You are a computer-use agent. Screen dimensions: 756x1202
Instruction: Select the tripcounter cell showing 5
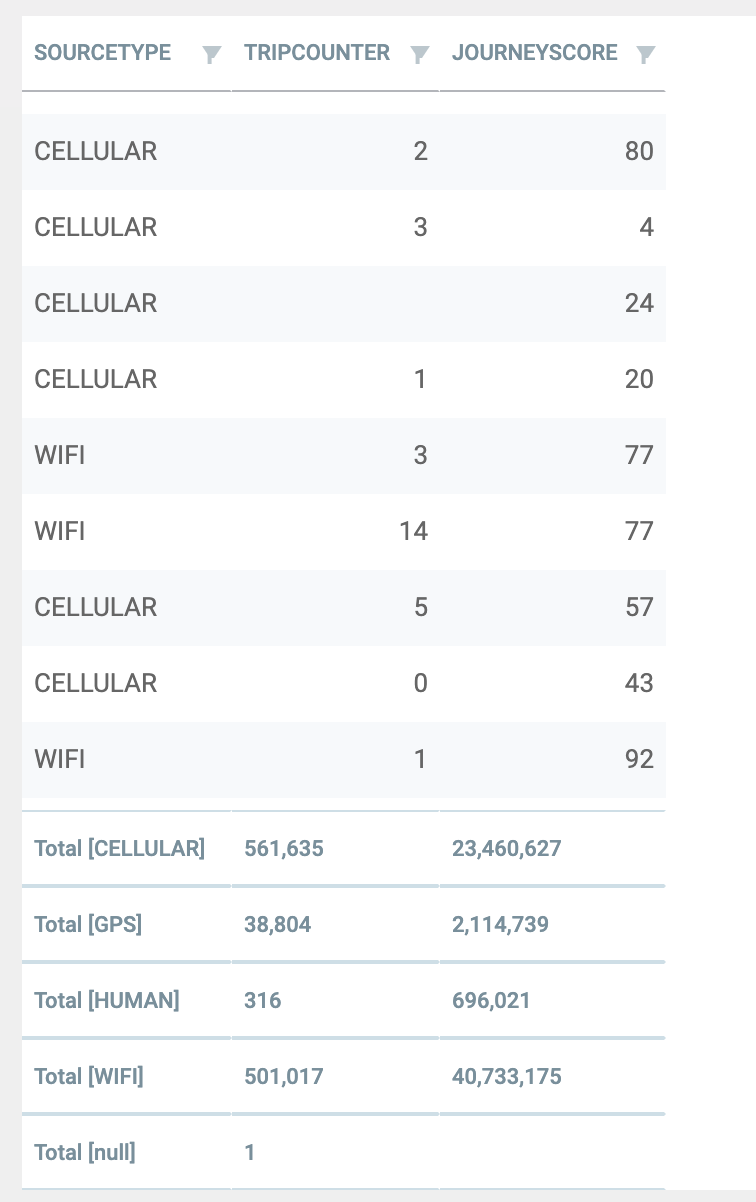[421, 607]
